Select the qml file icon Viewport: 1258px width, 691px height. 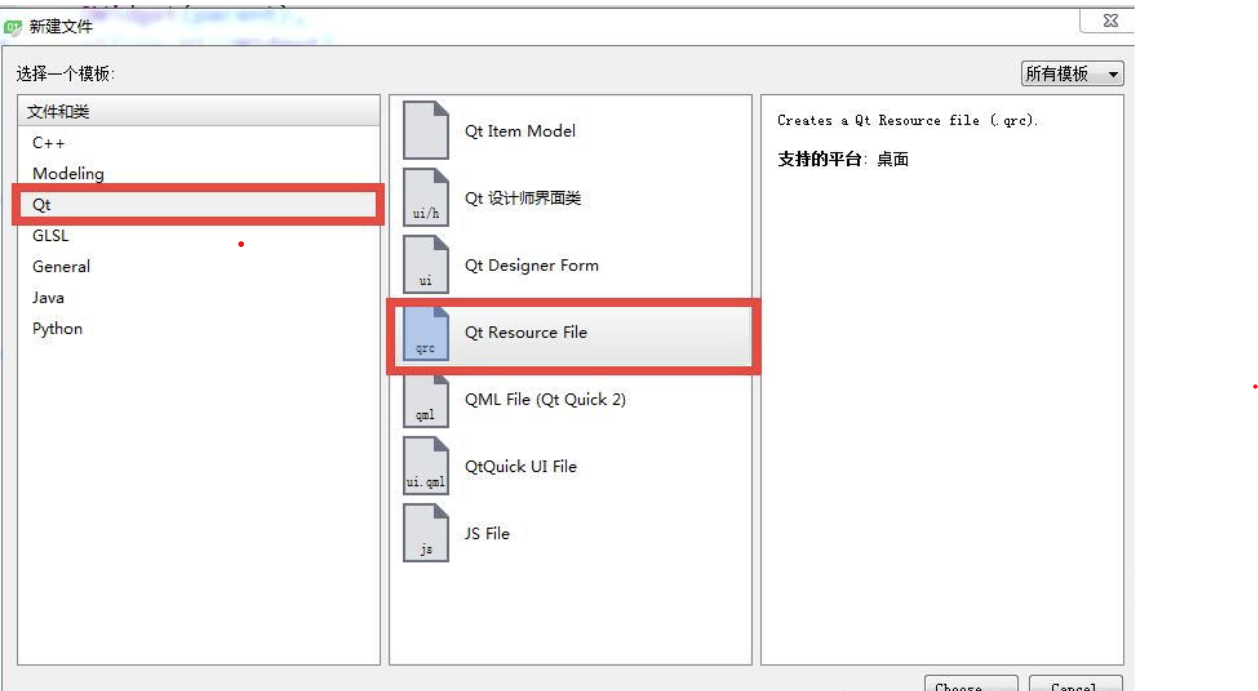coord(426,399)
